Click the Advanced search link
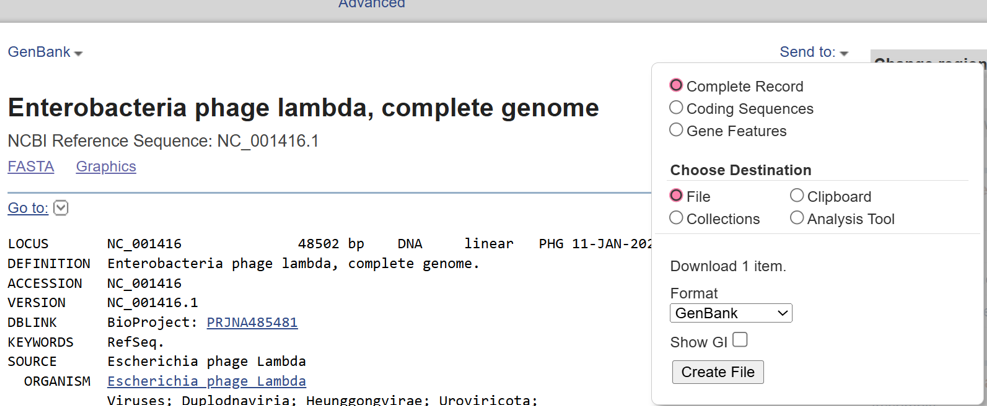Image resolution: width=987 pixels, height=406 pixels. click(371, 5)
